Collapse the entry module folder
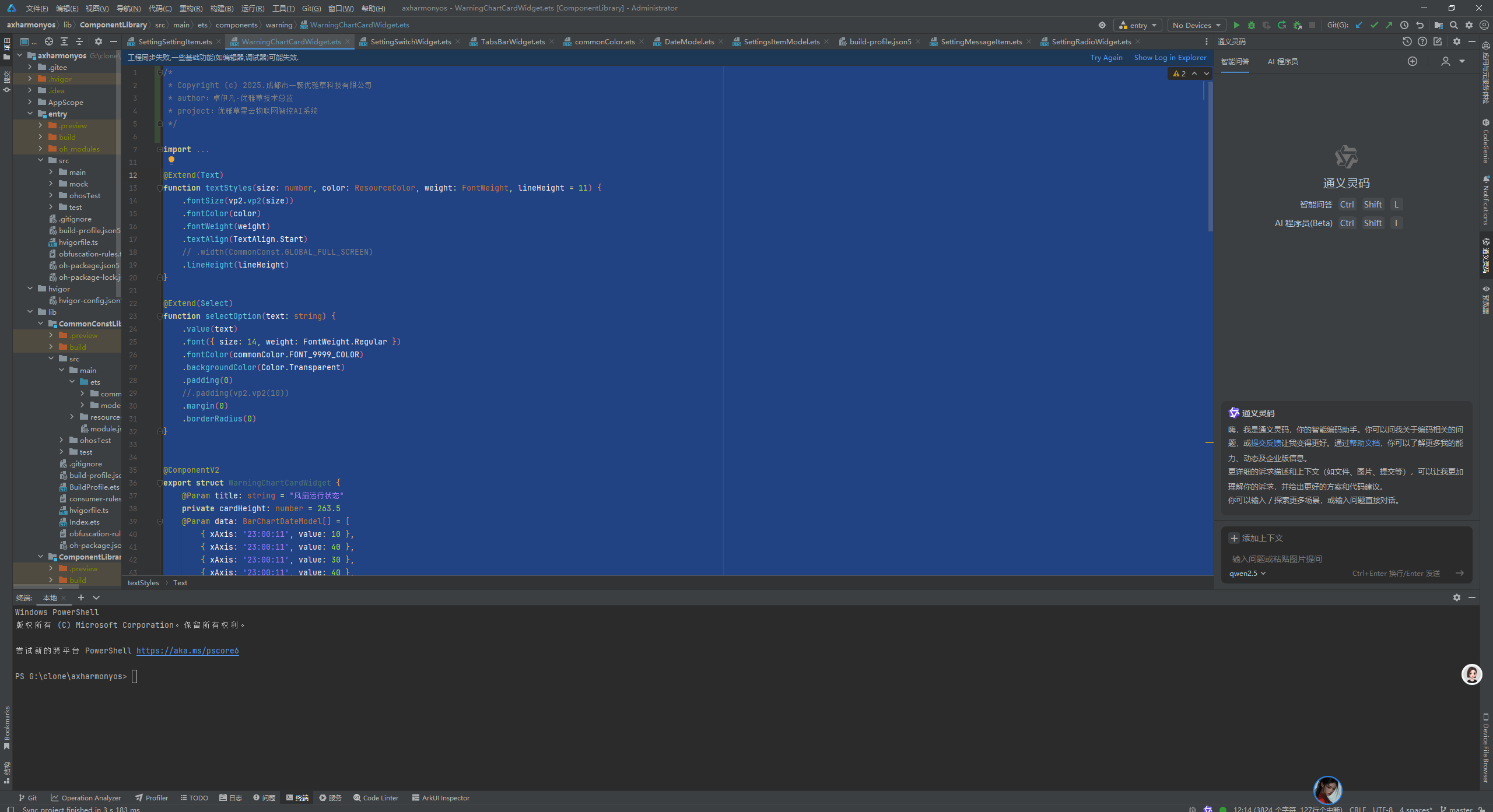Screen dimensions: 1493x812 pos(30,114)
